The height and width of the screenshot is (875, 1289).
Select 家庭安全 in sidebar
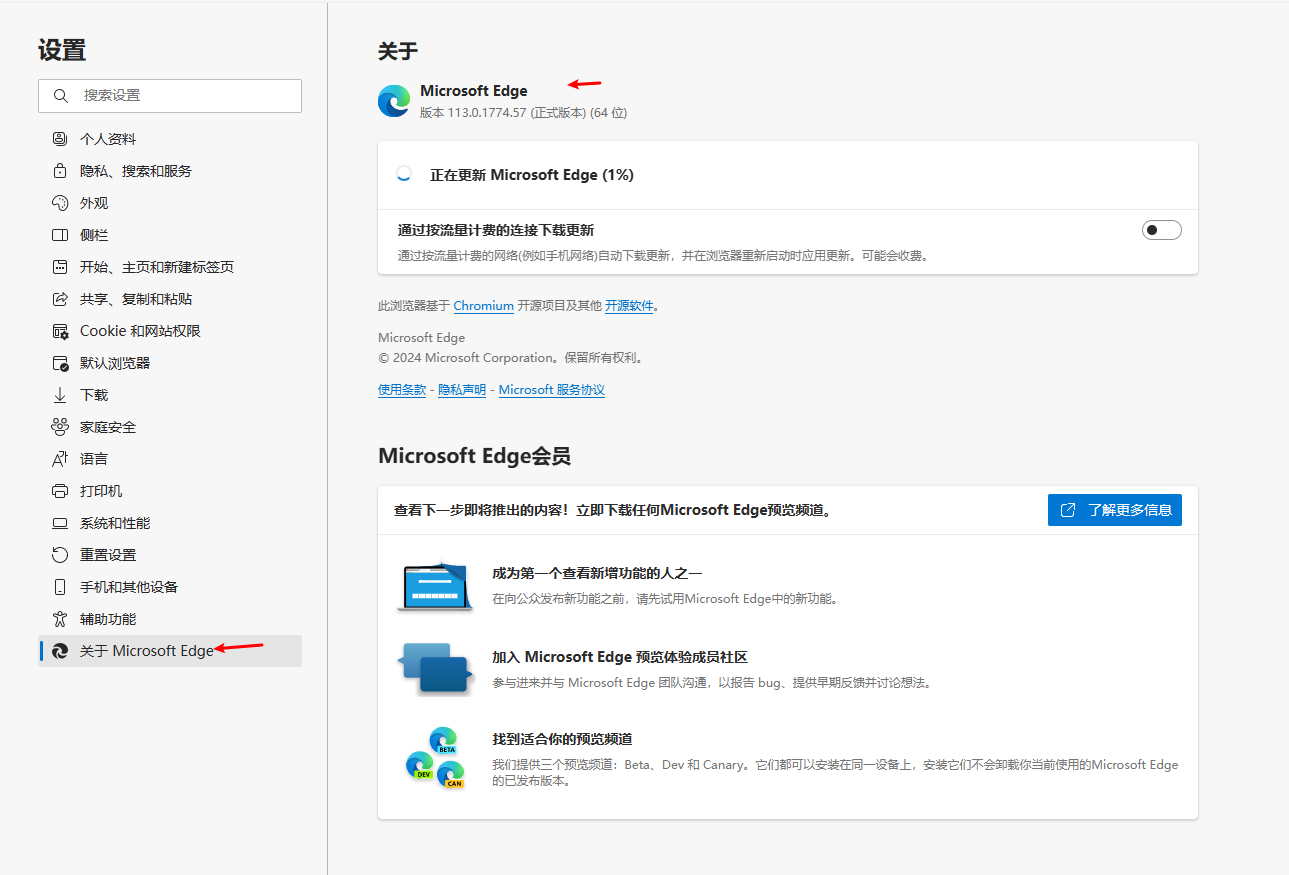(170, 427)
